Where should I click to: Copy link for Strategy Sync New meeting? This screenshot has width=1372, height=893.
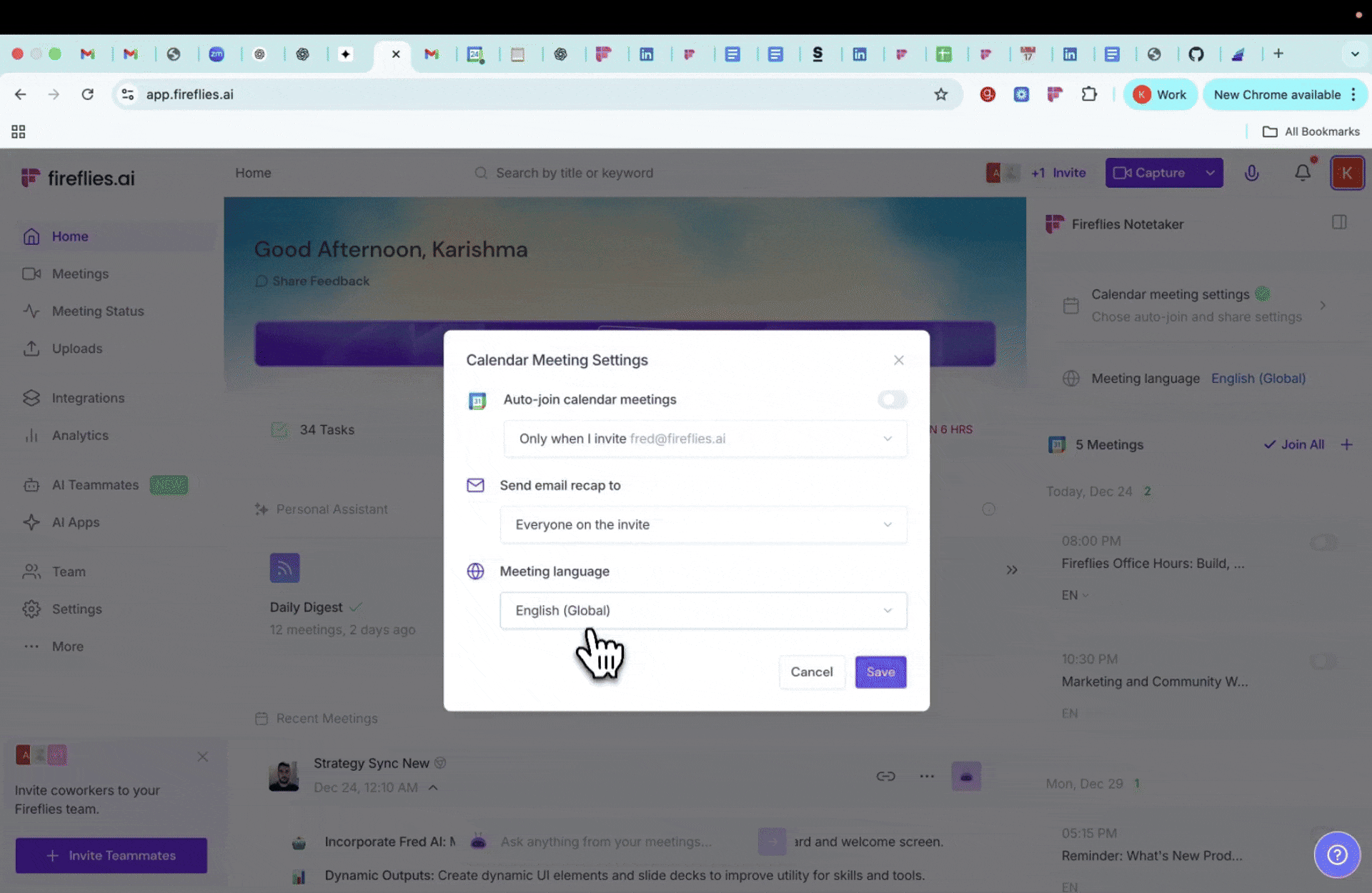point(885,776)
